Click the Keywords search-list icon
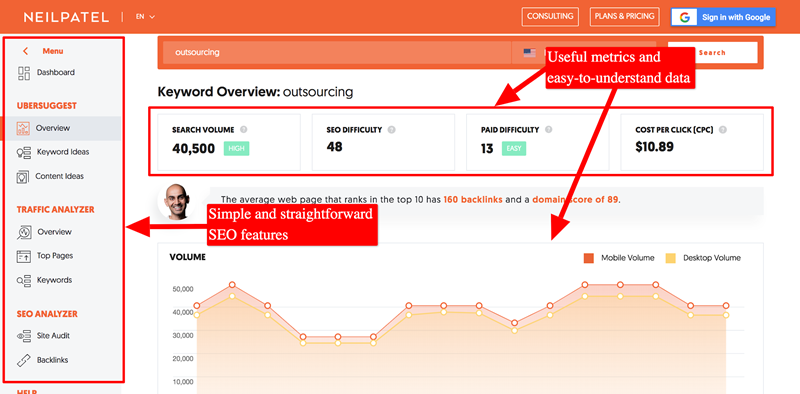Image resolution: width=800 pixels, height=394 pixels. point(23,280)
